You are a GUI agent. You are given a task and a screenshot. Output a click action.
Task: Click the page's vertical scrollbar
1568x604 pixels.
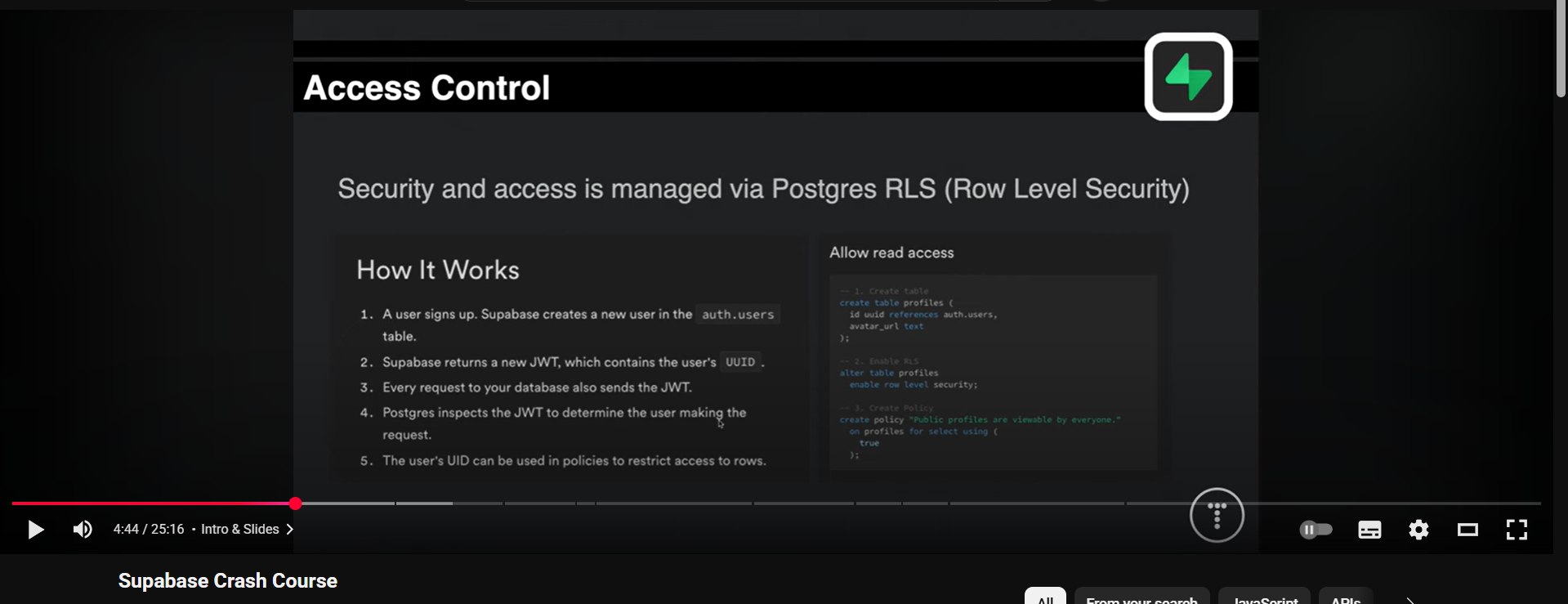pos(1561,49)
